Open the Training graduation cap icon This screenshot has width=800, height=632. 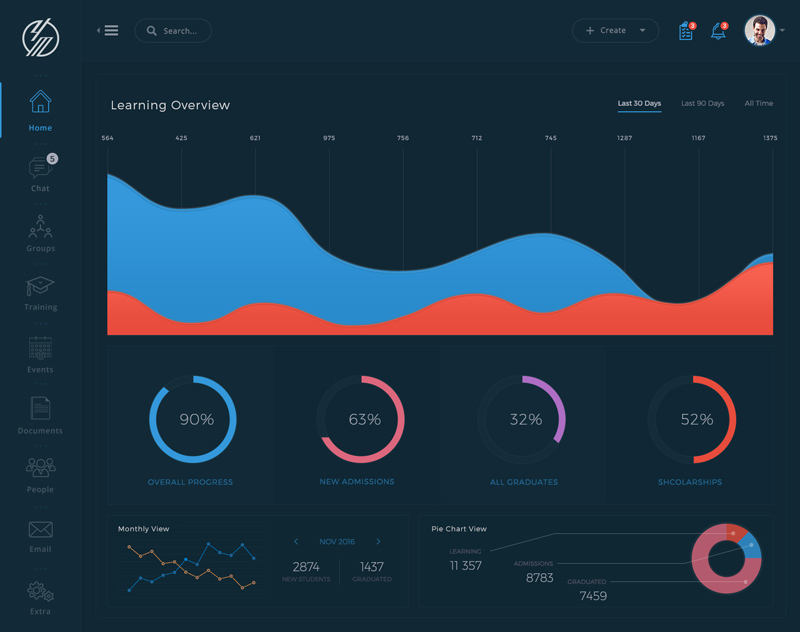[x=40, y=287]
